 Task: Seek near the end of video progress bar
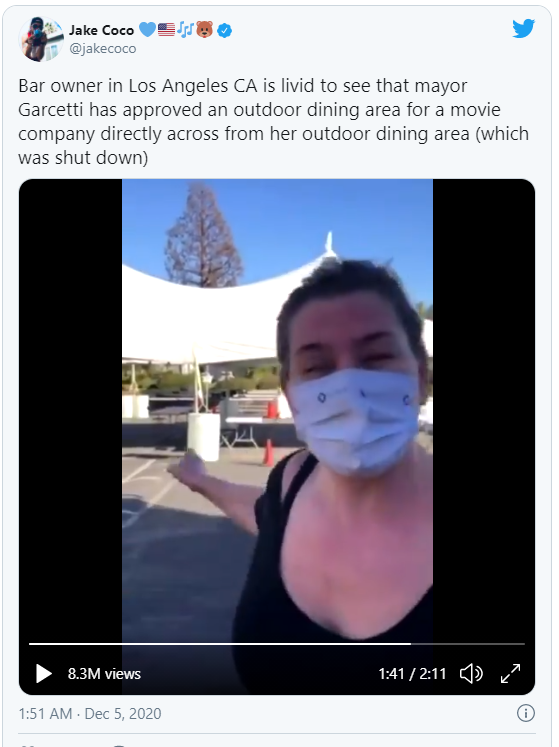click(517, 644)
